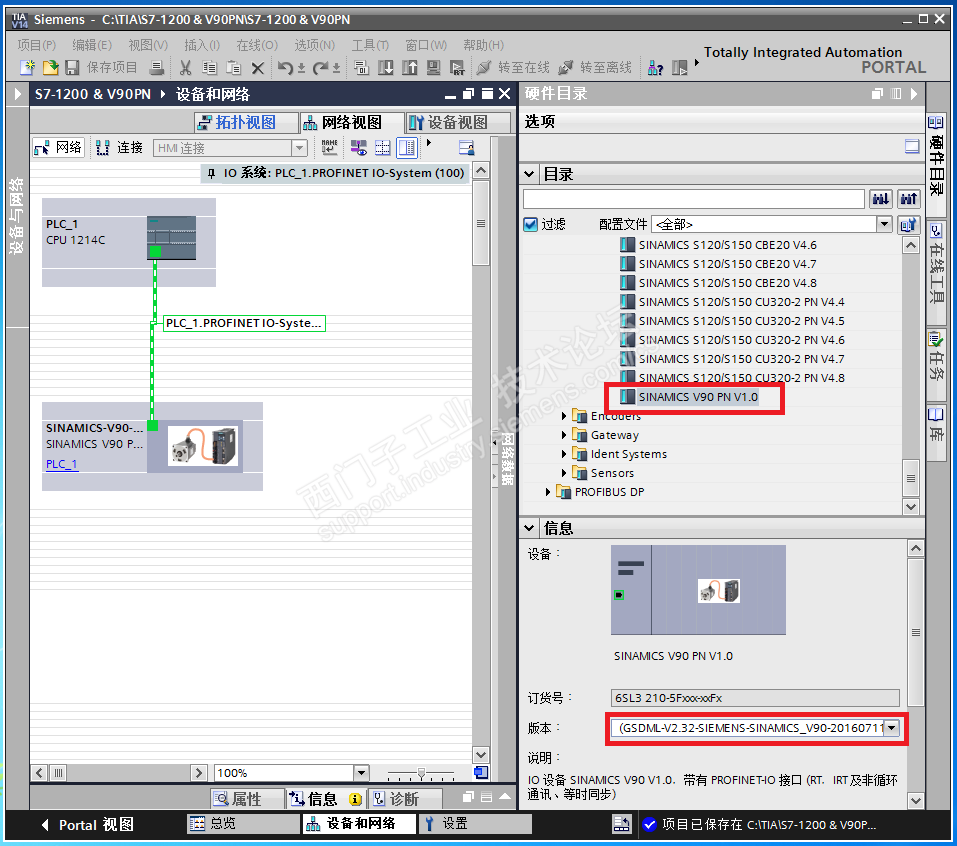Viewport: 957px width, 846px height.
Task: Activate 连接 connections mode
Action: tap(120, 147)
